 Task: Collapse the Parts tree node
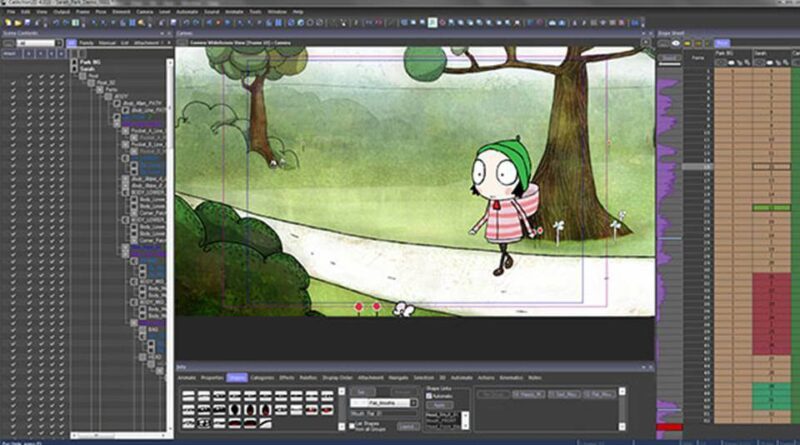click(x=99, y=89)
